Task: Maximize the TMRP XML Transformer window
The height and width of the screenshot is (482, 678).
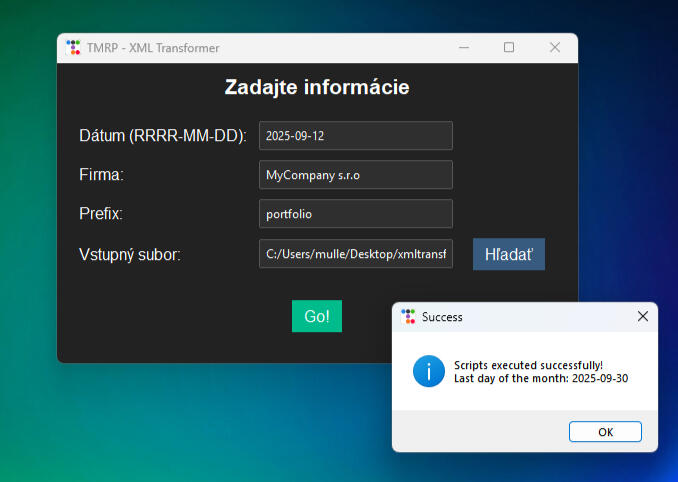Action: pos(509,48)
